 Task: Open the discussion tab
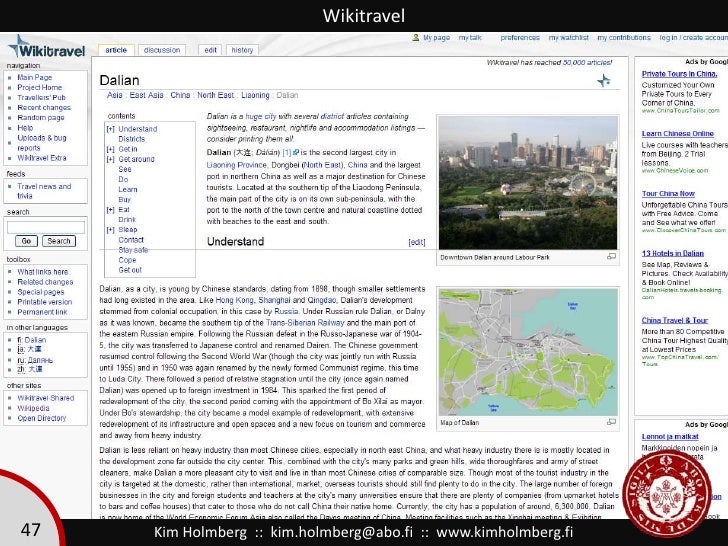tap(162, 50)
